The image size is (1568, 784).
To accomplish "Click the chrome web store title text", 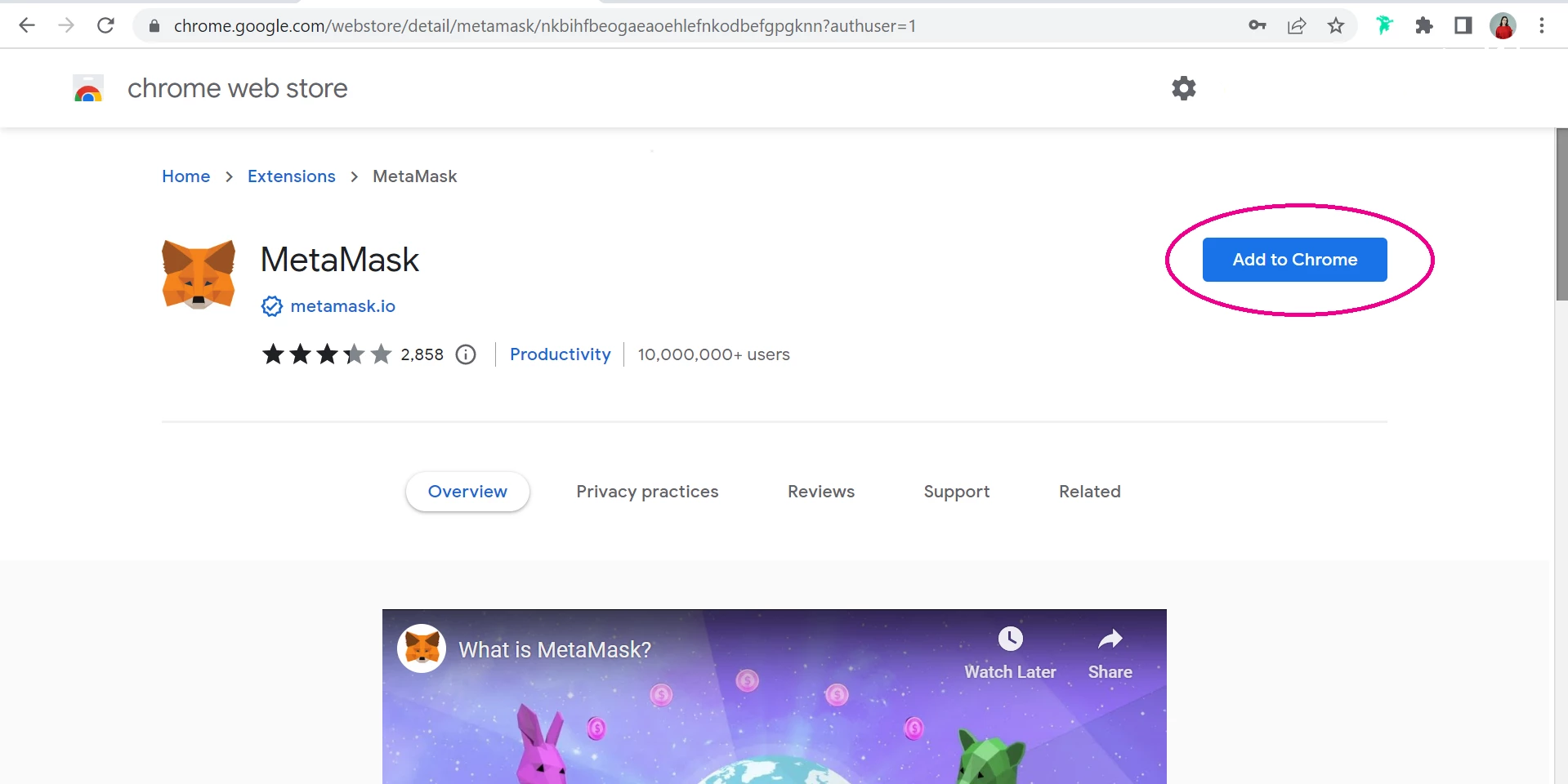I will 238,88.
